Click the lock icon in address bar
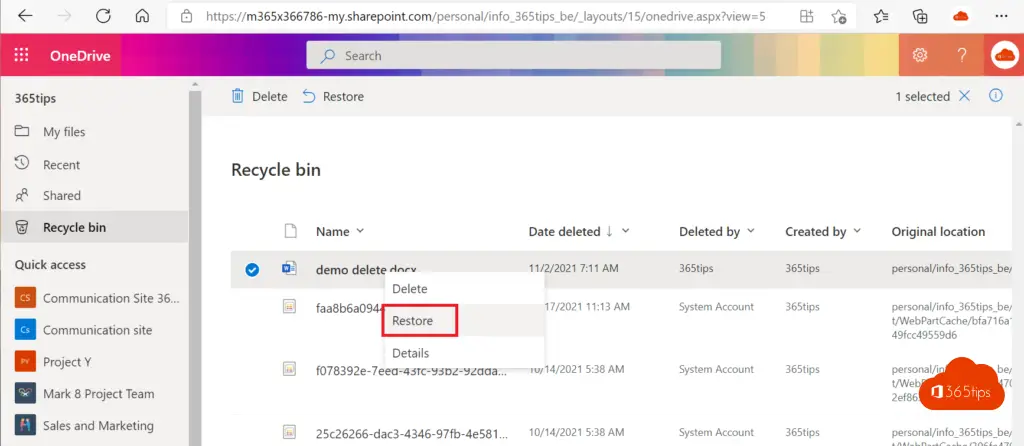This screenshot has height=446, width=1024. pos(187,16)
